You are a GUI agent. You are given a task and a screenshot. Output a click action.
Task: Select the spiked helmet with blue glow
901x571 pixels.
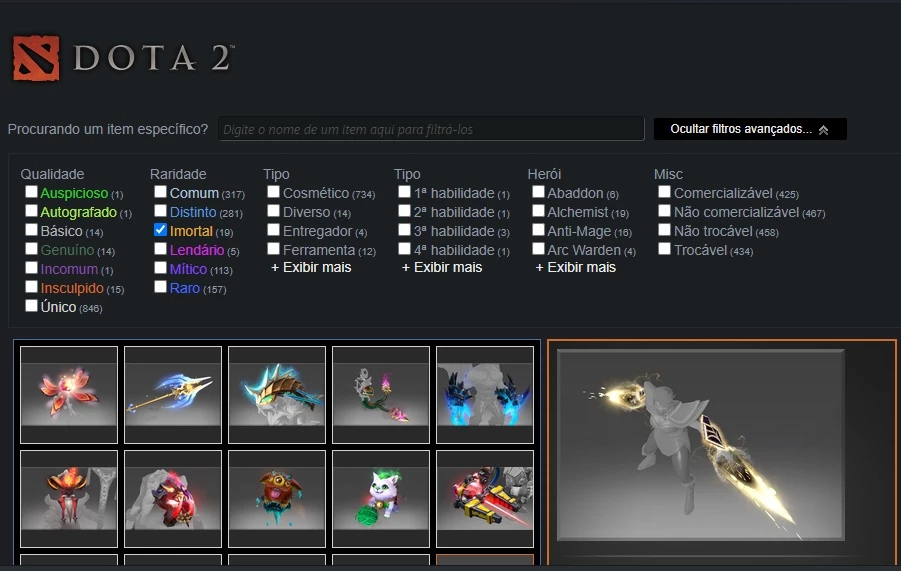277,395
